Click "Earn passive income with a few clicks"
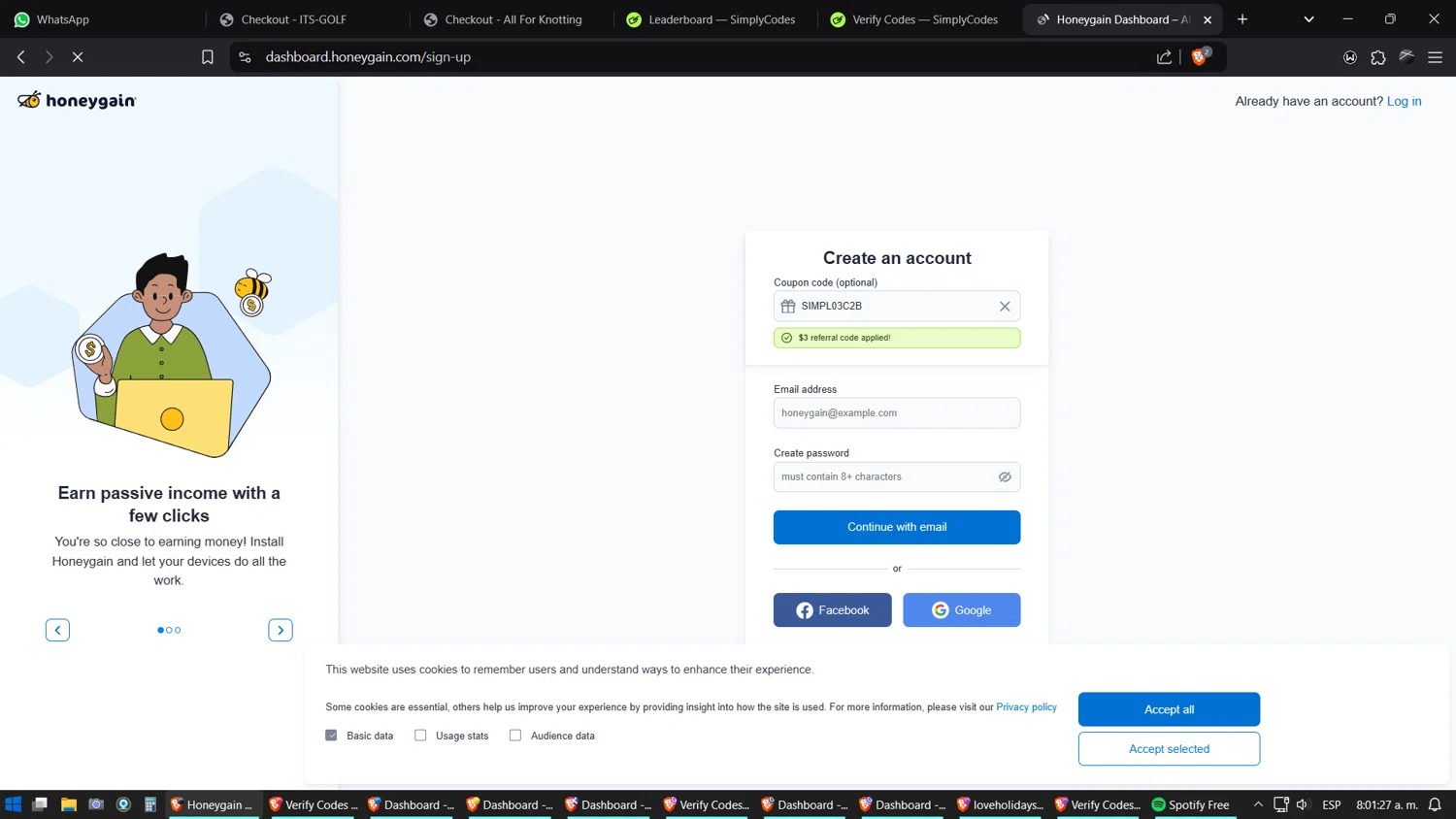The height and width of the screenshot is (819, 1456). pyautogui.click(x=169, y=505)
